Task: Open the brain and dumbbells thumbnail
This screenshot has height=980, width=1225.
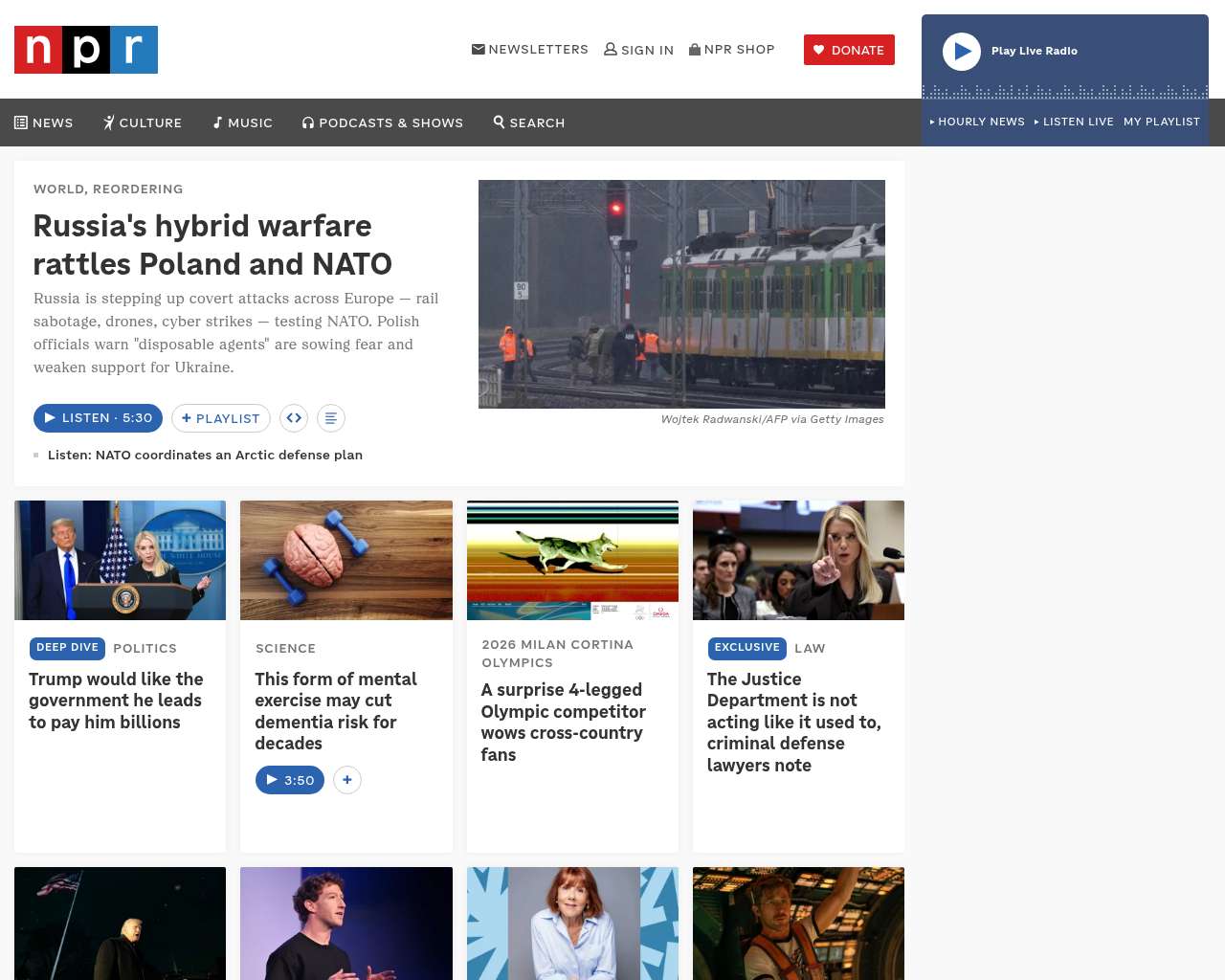Action: 346,560
